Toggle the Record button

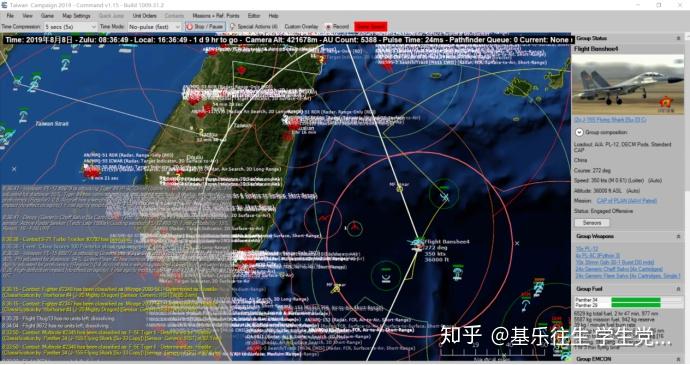[337, 27]
